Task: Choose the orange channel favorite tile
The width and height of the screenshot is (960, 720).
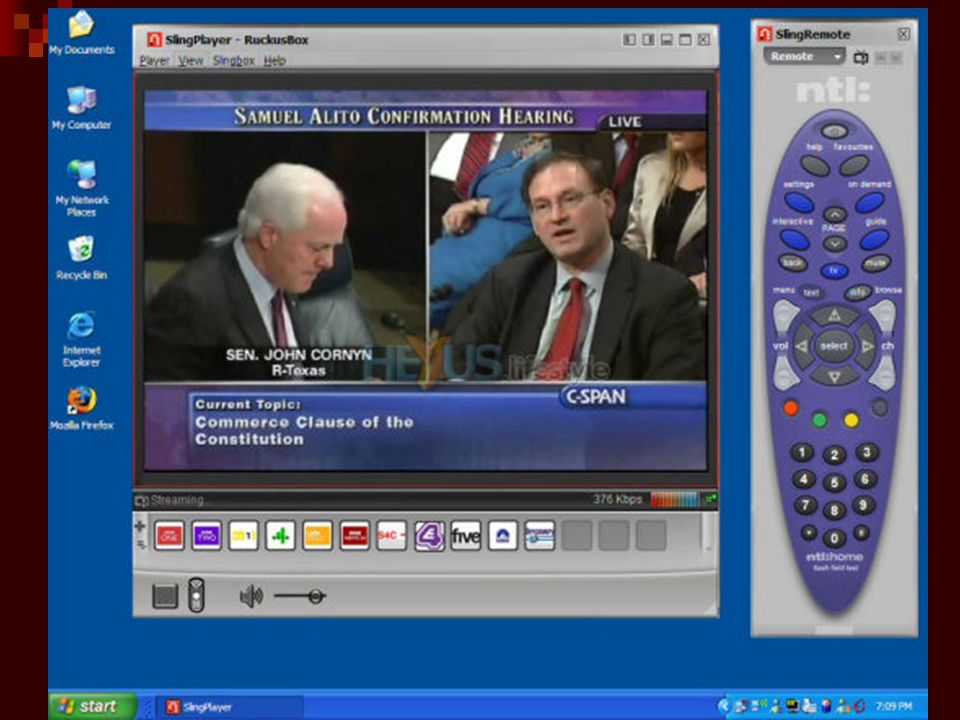Action: tap(317, 536)
